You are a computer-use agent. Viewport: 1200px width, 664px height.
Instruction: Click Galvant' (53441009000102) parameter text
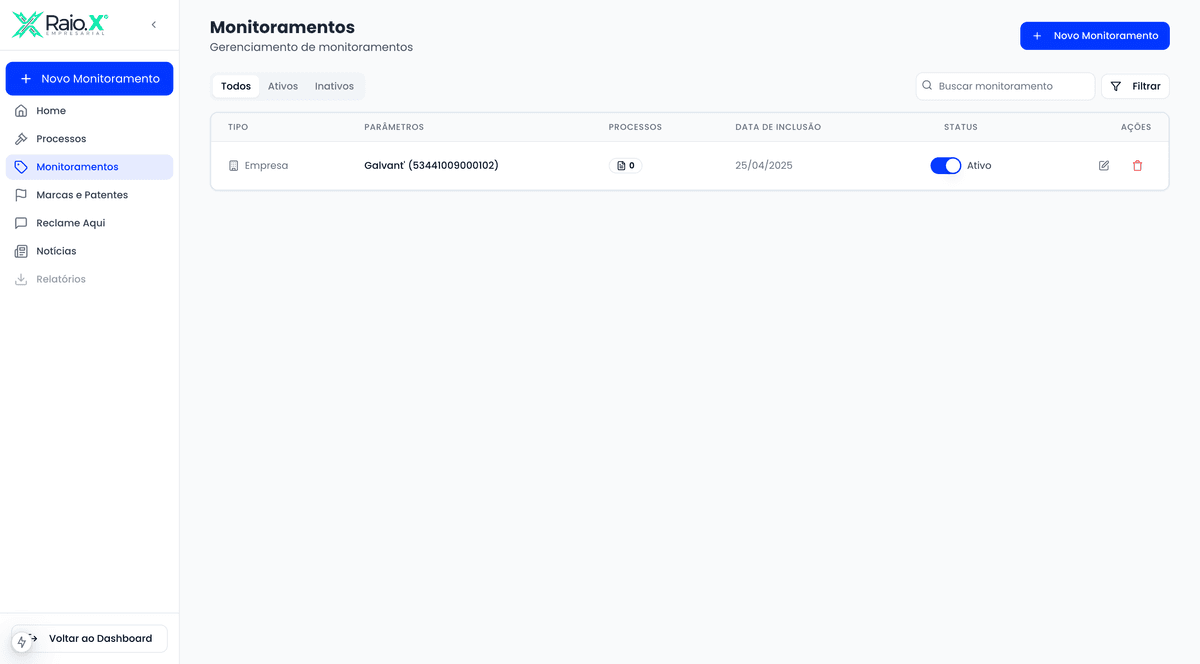pyautogui.click(x=431, y=166)
